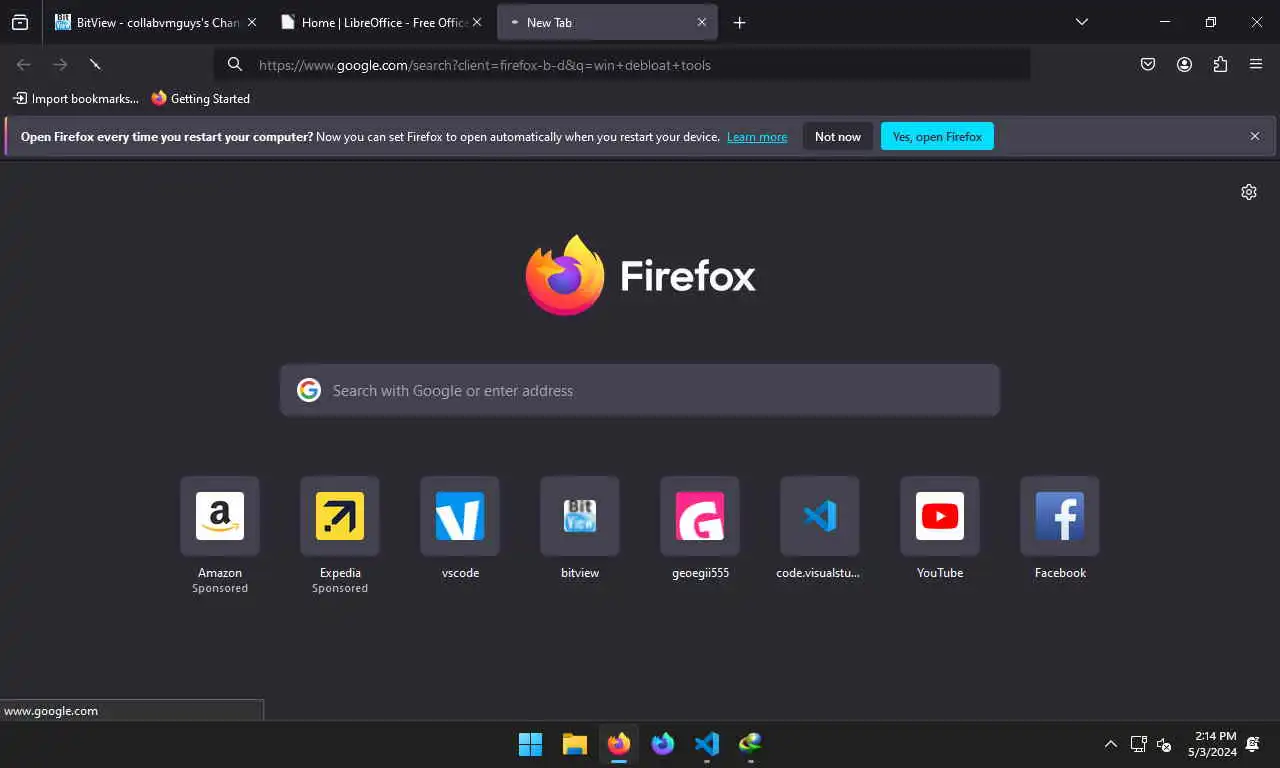Open File Explorer from the taskbar
Viewport: 1280px width, 768px height.
[574, 744]
